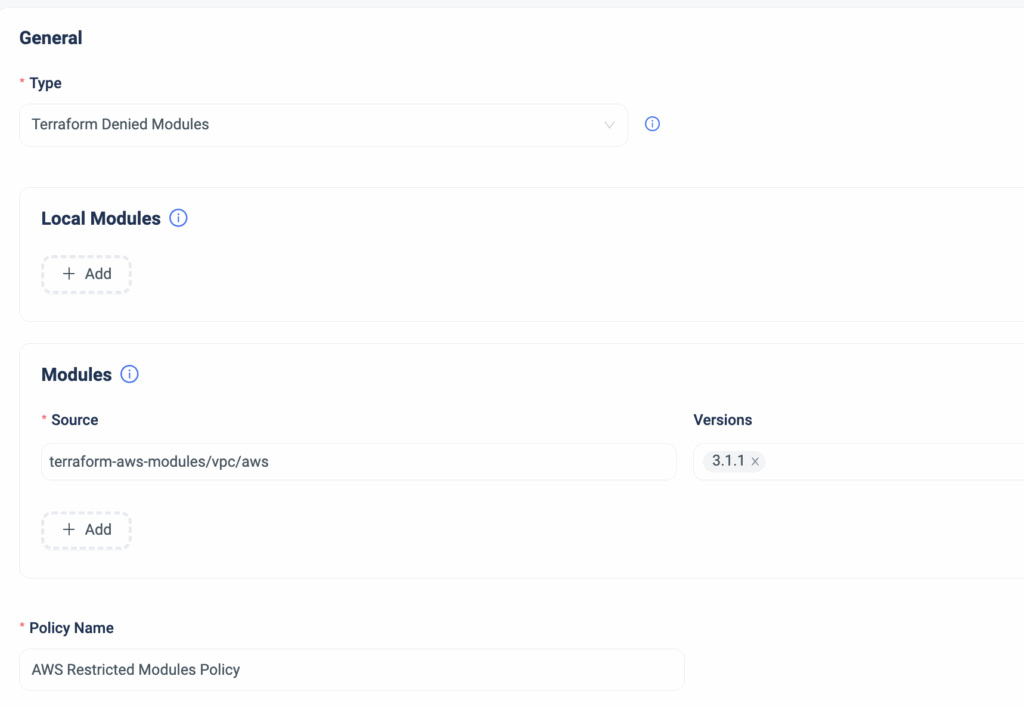Open the Versions multi-select field
Screen dimensions: 1024x707
click(x=890, y=462)
